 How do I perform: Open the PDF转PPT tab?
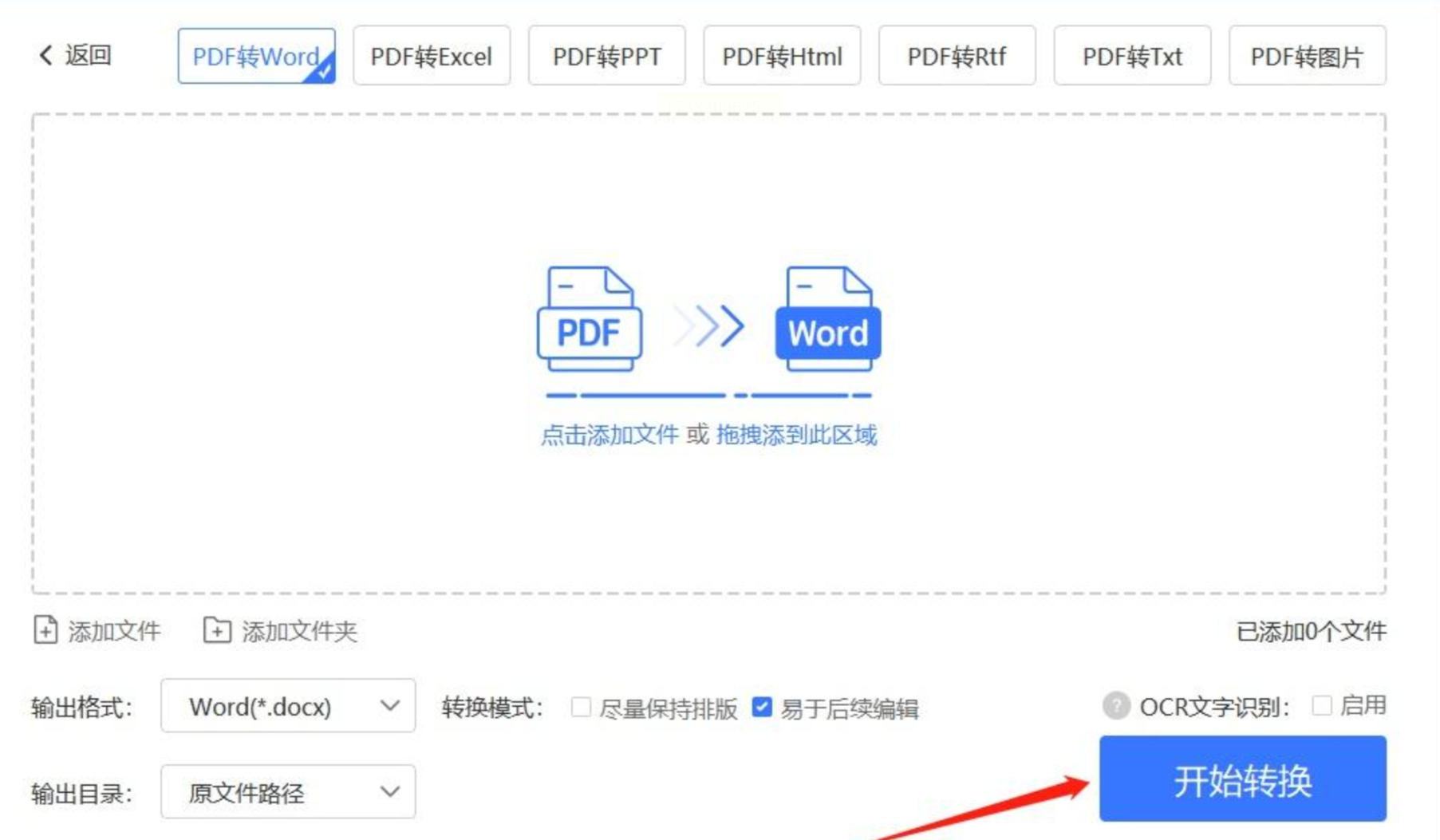(606, 56)
